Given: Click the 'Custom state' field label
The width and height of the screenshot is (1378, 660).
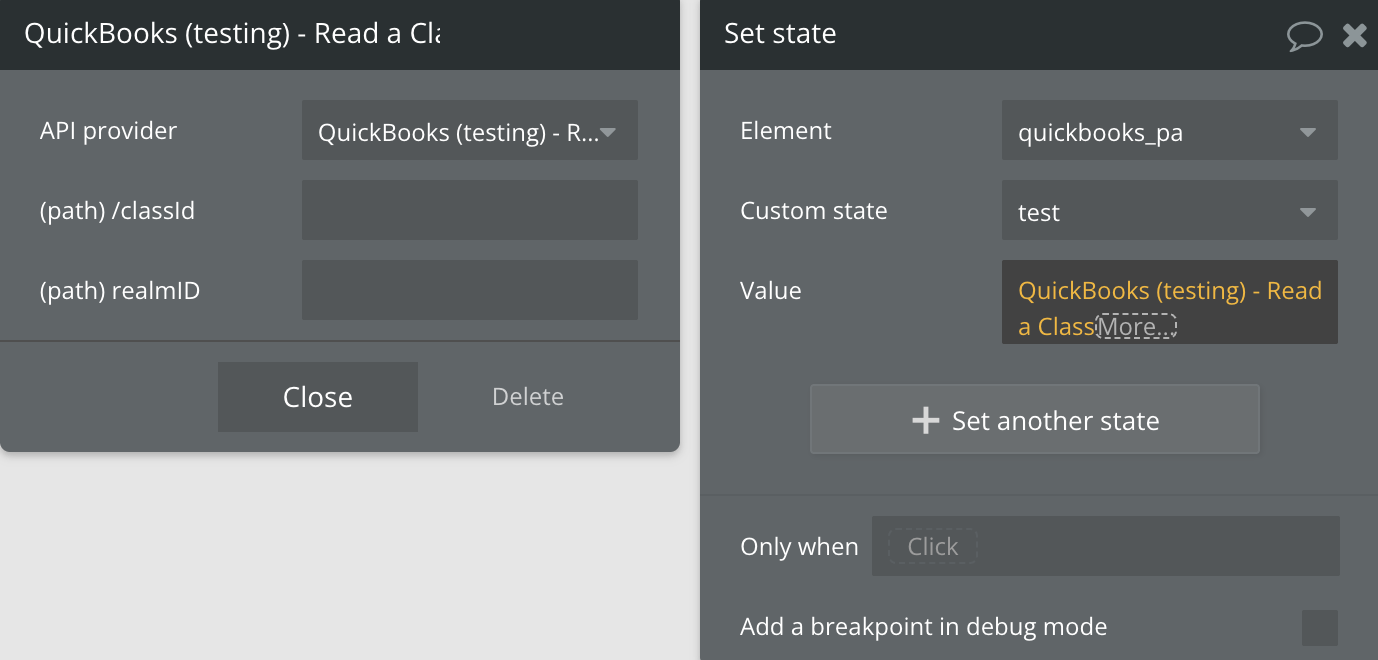Looking at the screenshot, I should tap(813, 211).
